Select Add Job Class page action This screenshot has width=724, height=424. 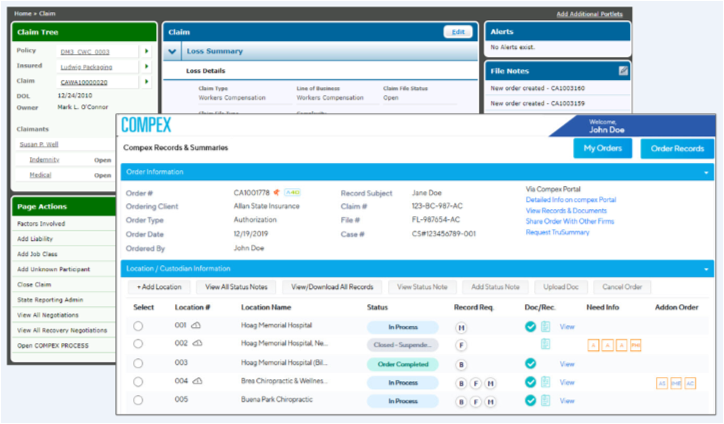point(37,254)
